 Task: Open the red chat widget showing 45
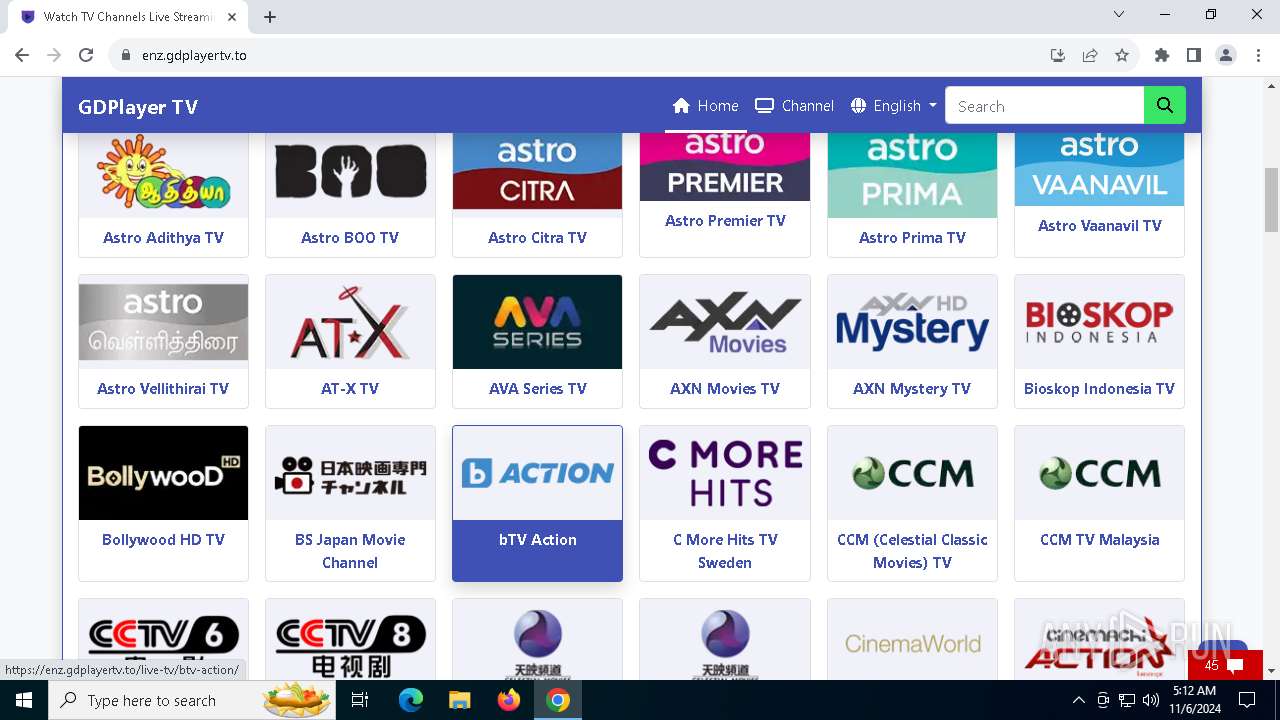(1225, 665)
